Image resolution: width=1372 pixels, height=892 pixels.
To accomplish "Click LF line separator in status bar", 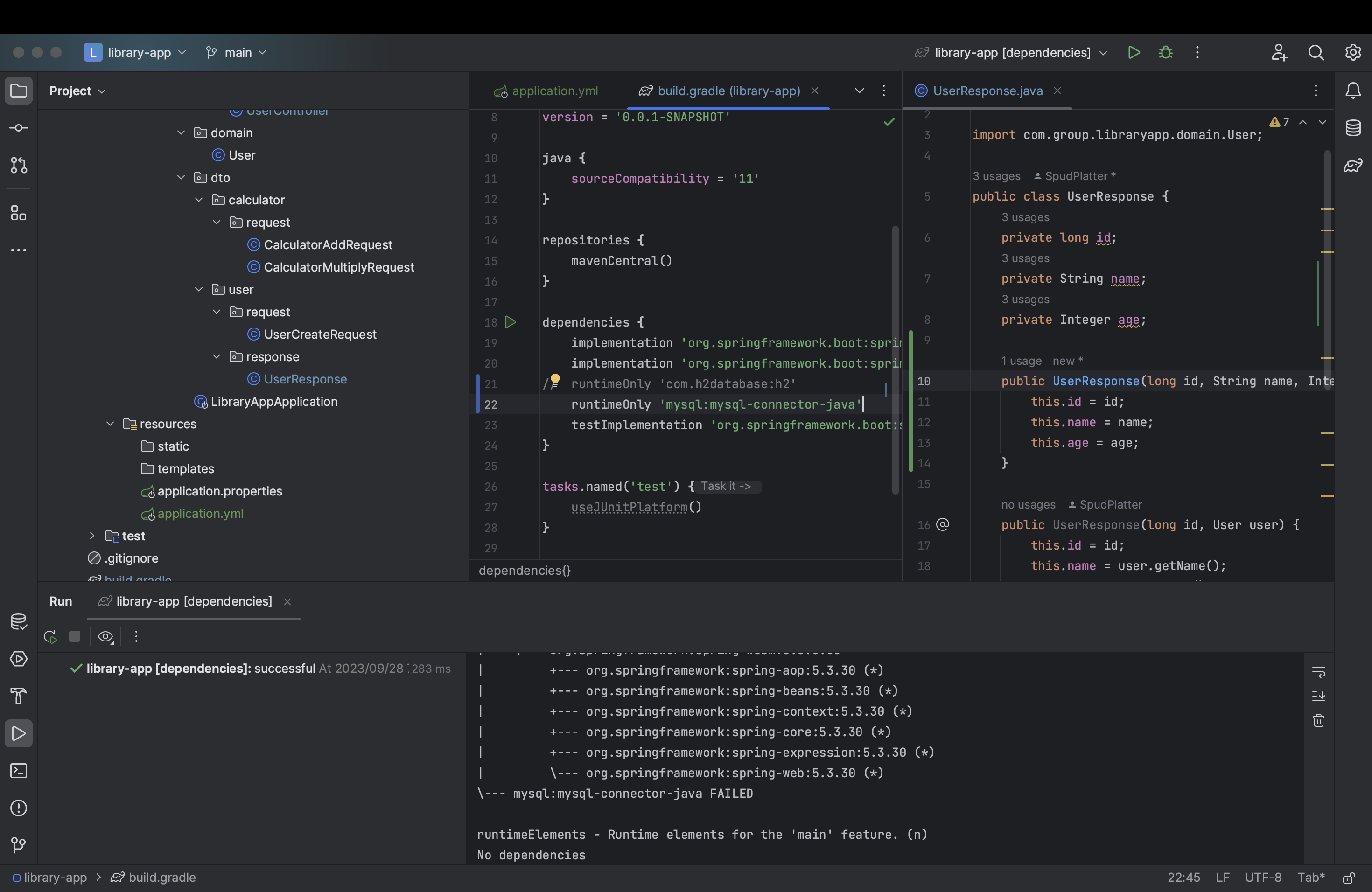I will [1223, 878].
